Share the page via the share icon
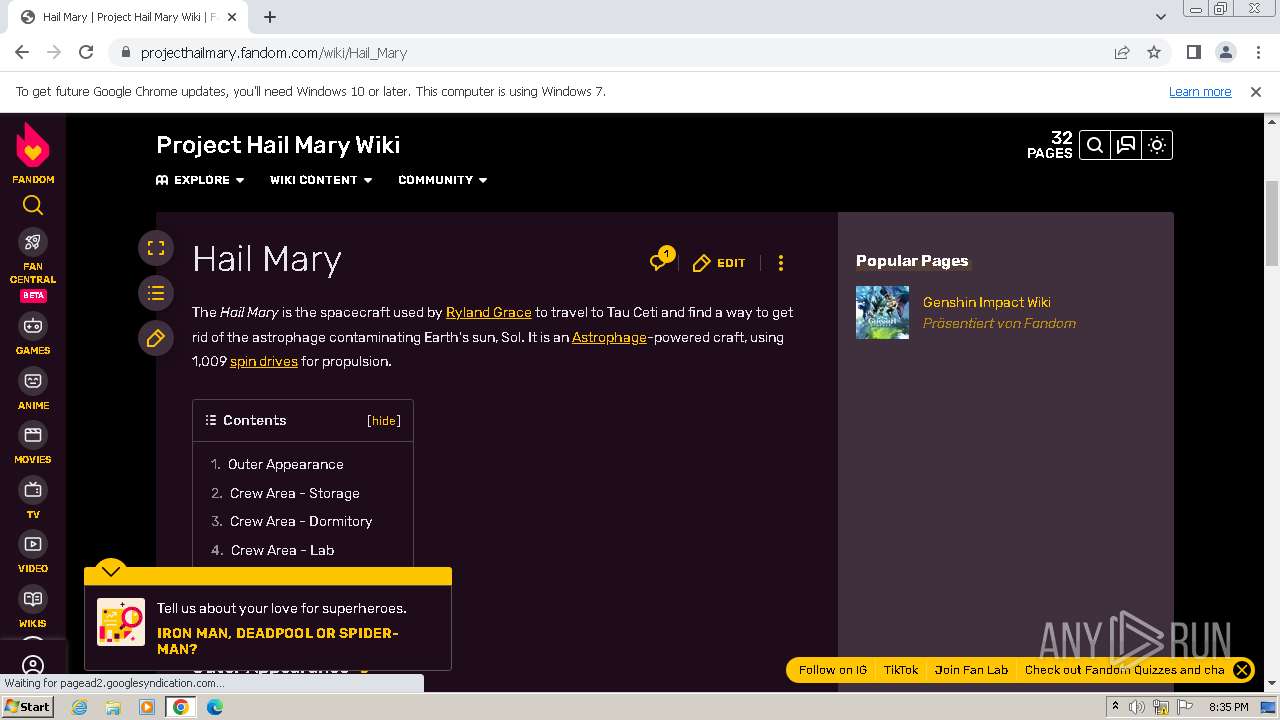The height and width of the screenshot is (720, 1280). tap(1122, 53)
